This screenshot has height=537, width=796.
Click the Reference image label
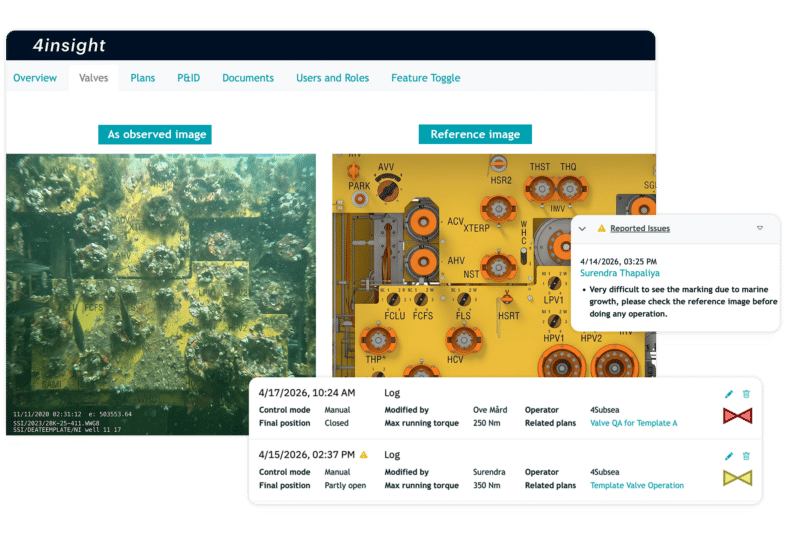click(x=475, y=134)
